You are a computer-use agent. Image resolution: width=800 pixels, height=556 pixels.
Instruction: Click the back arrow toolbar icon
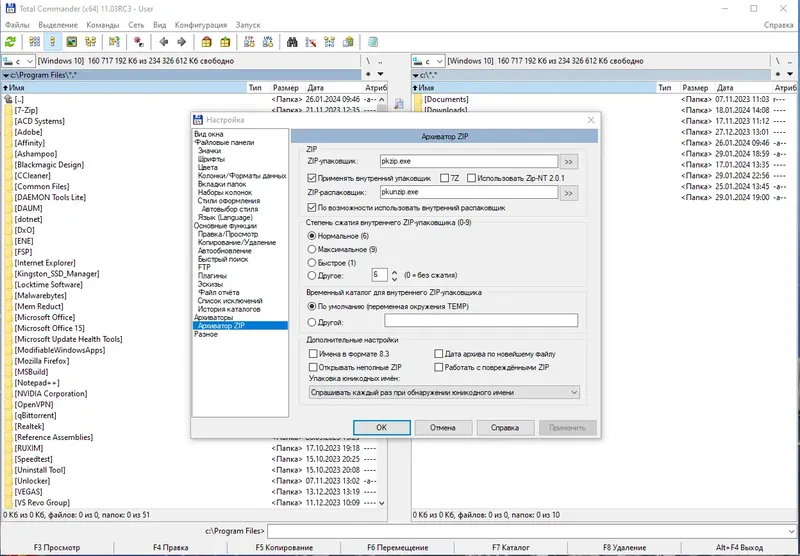point(164,42)
